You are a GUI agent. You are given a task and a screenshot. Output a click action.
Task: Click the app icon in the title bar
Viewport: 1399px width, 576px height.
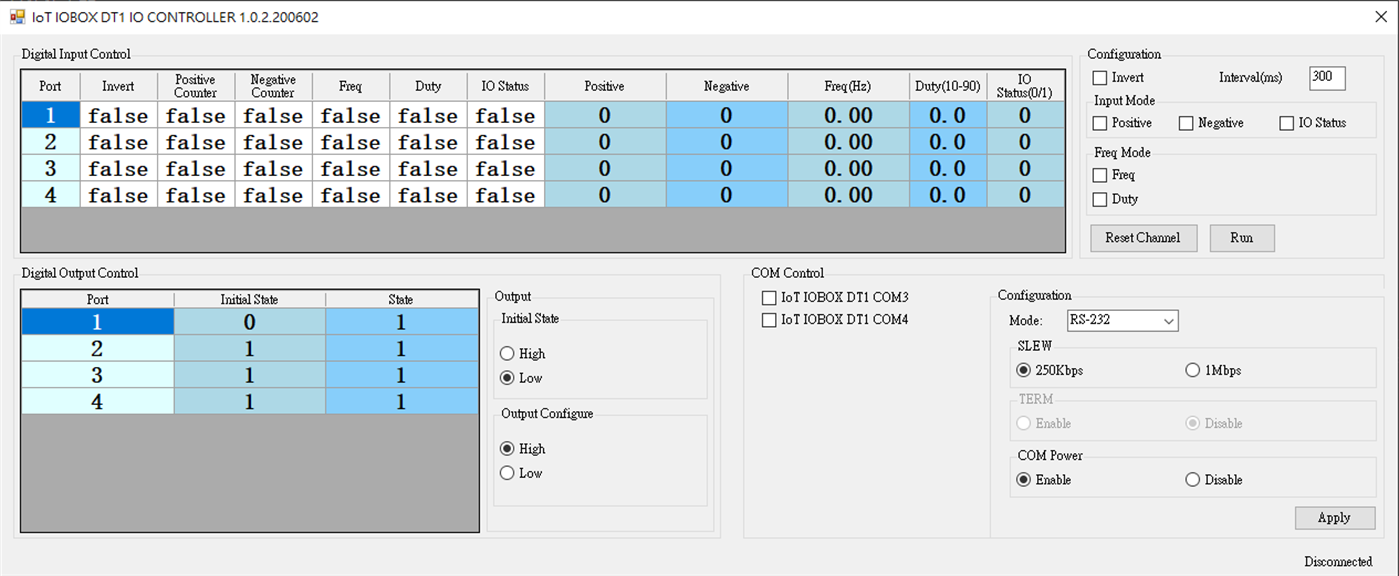click(x=17, y=17)
